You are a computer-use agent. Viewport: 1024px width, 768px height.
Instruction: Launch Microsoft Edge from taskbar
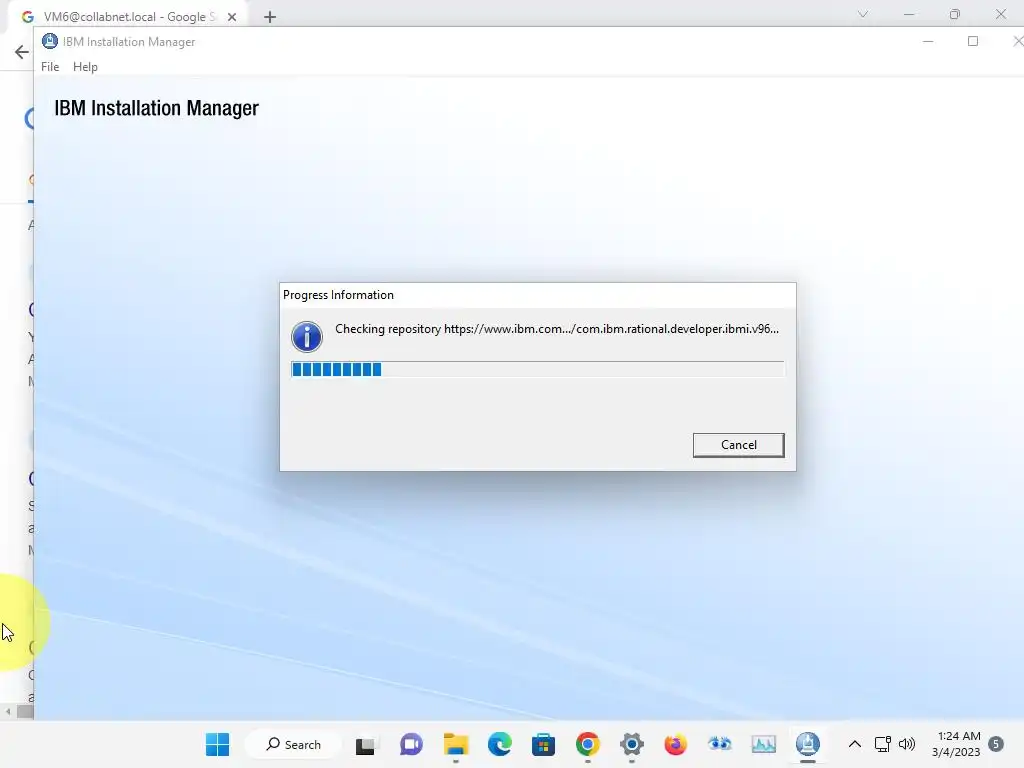(500, 744)
